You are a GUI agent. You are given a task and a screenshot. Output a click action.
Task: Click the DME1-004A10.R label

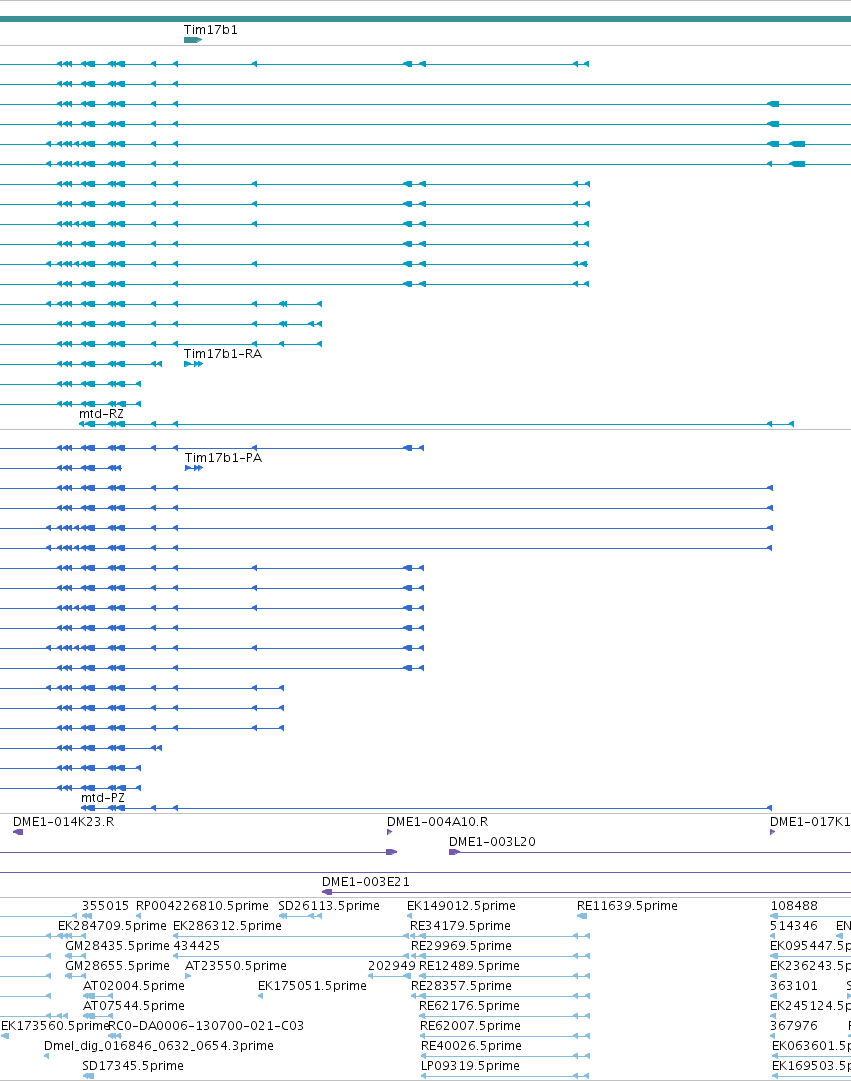437,822
